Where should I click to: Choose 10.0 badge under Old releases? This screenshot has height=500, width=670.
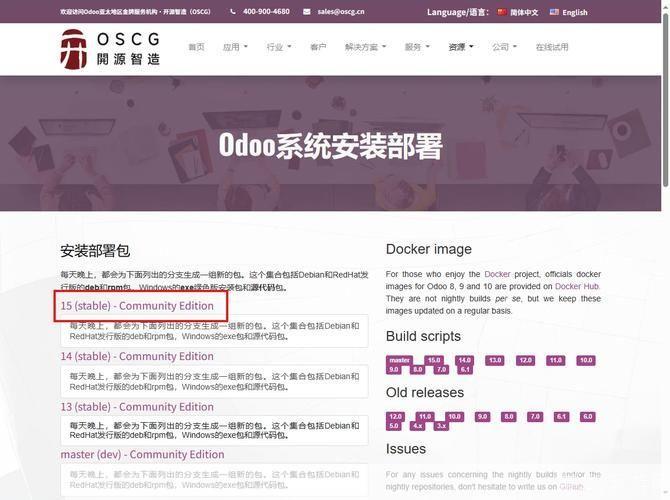coord(455,416)
